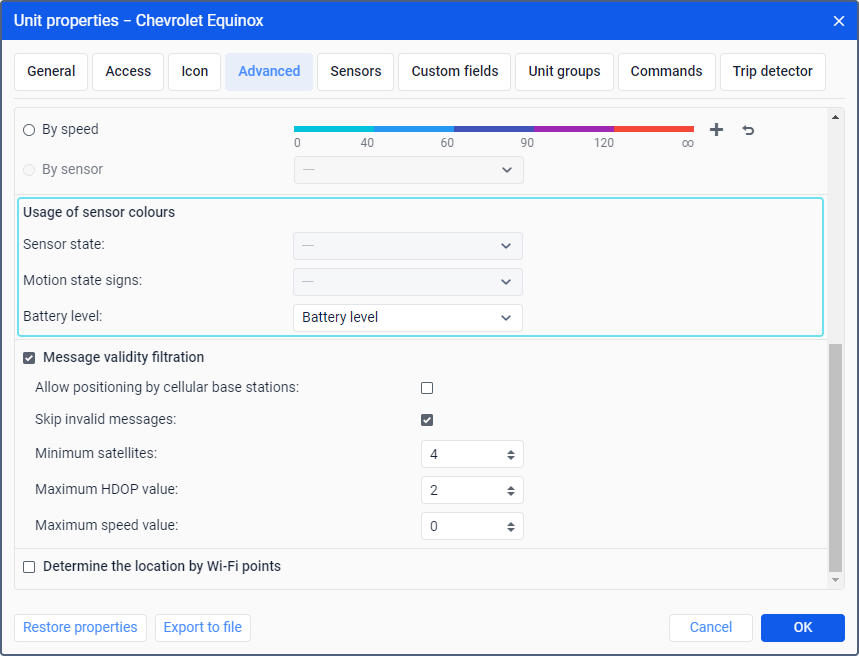Uncheck Message validity filtration

pos(29,358)
